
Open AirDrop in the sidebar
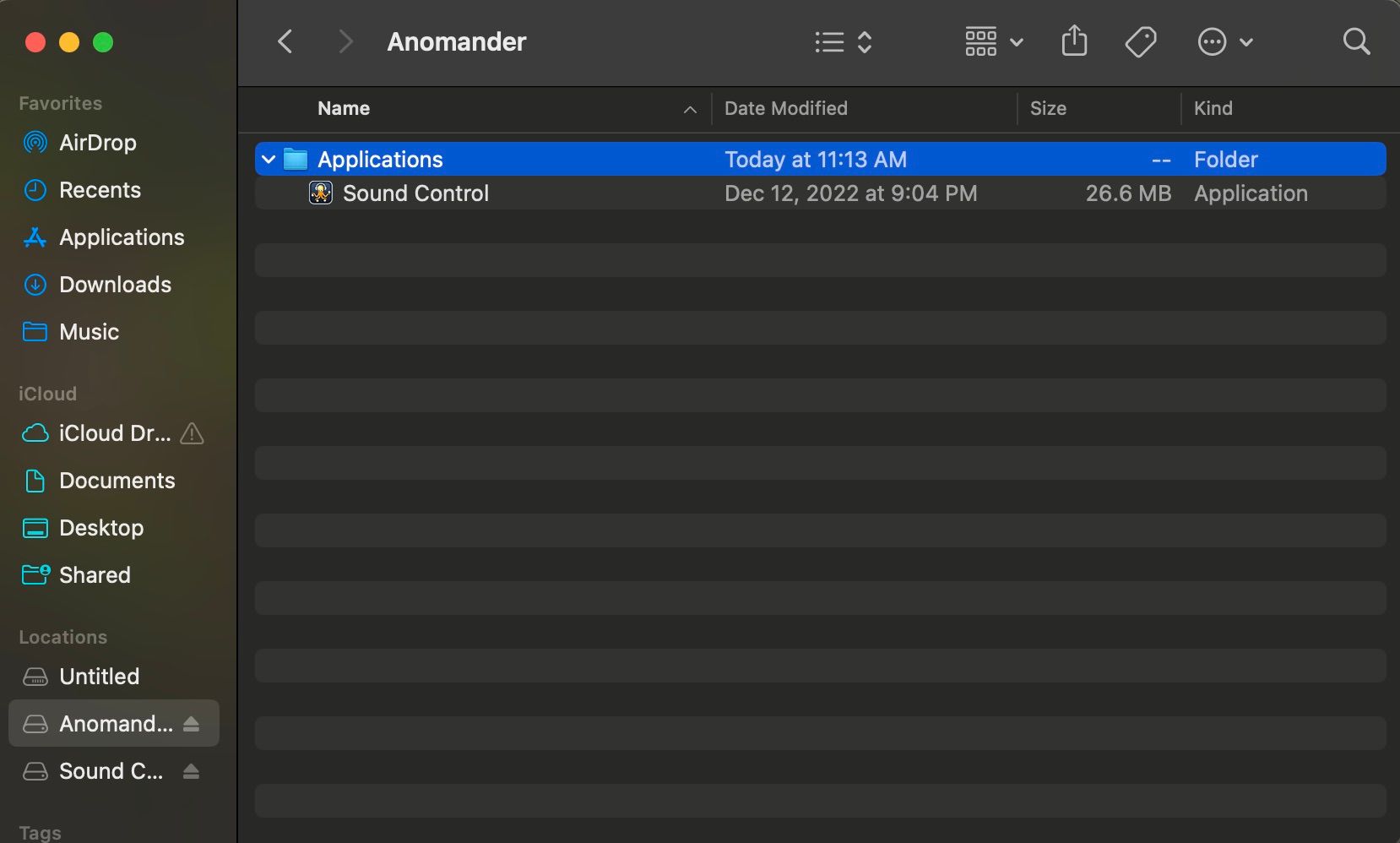(98, 143)
